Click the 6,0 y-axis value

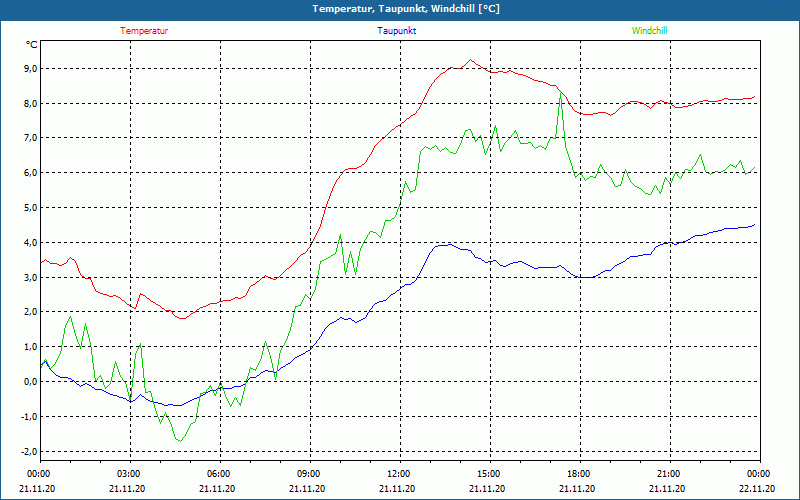(31, 172)
